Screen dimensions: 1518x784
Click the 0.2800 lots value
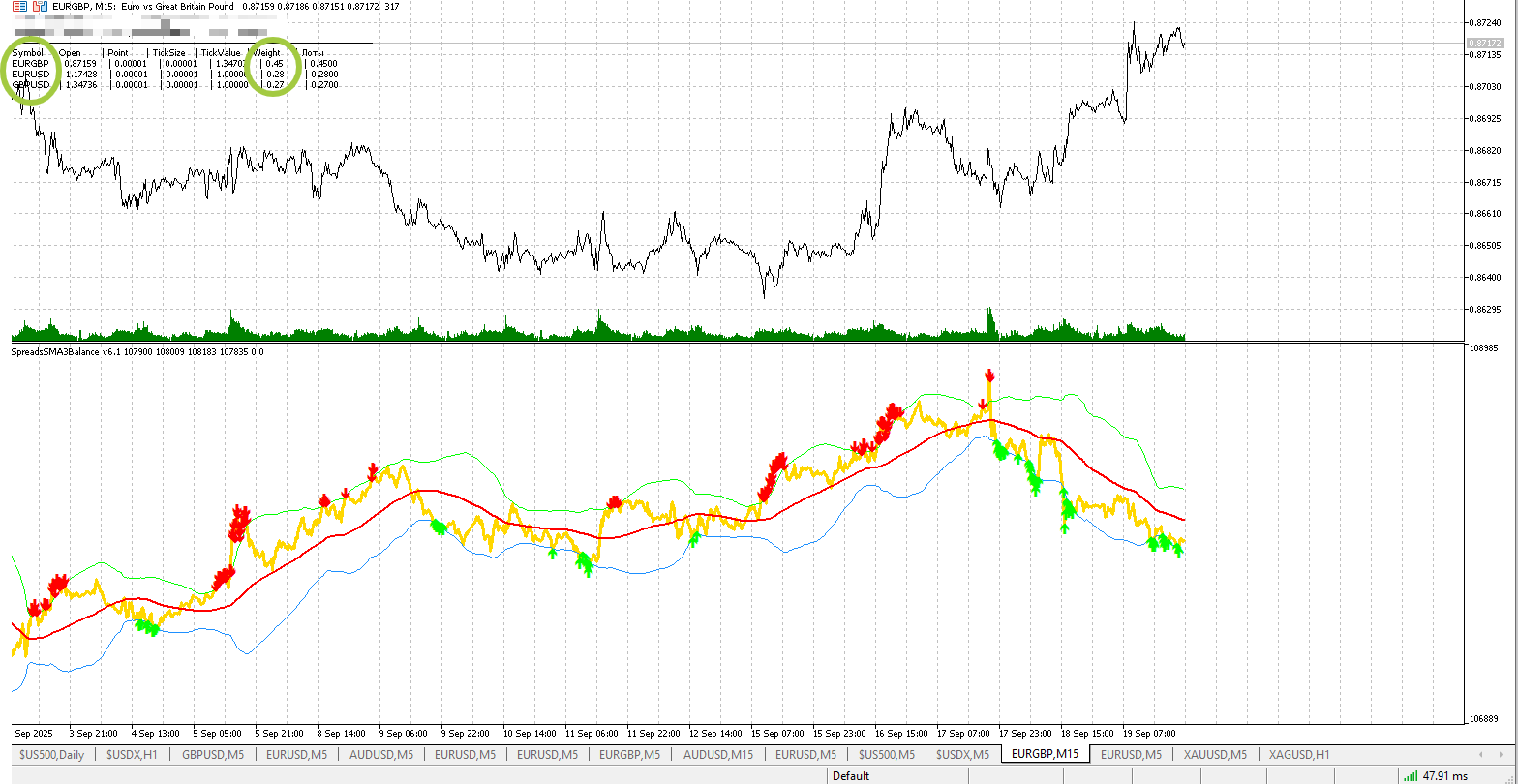pyautogui.click(x=323, y=74)
